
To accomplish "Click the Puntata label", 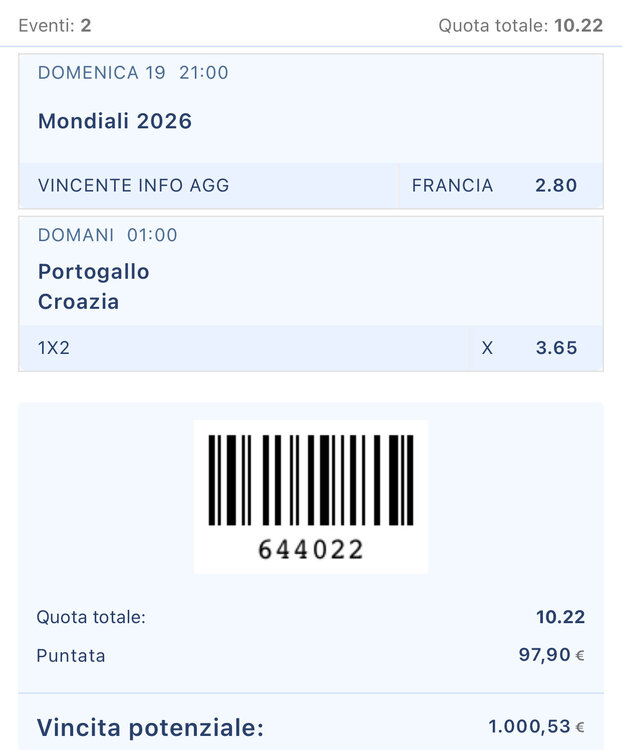I will coord(71,655).
